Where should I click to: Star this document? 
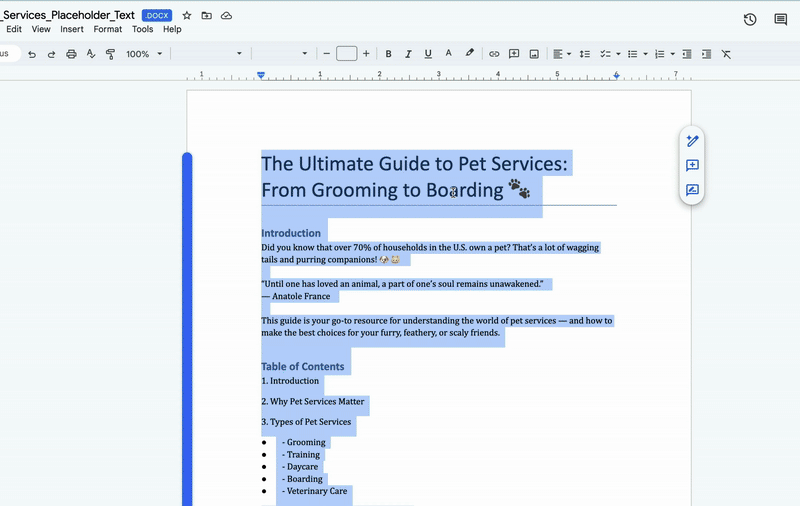[187, 16]
